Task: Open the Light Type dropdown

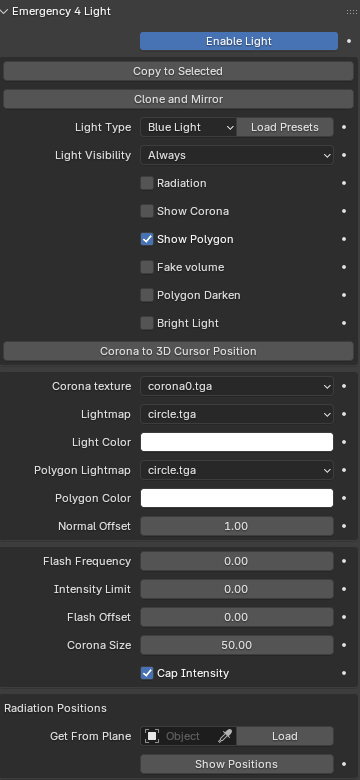Action: point(188,127)
